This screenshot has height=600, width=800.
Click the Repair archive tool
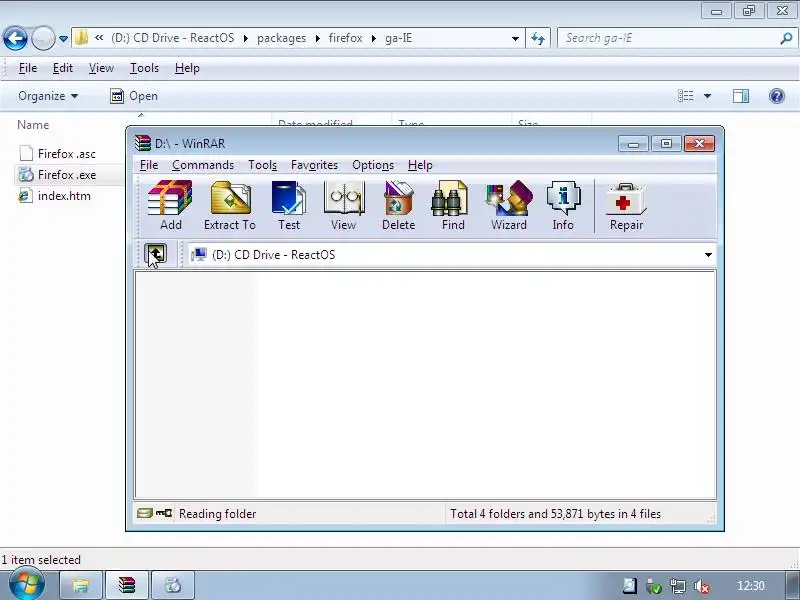(x=626, y=206)
